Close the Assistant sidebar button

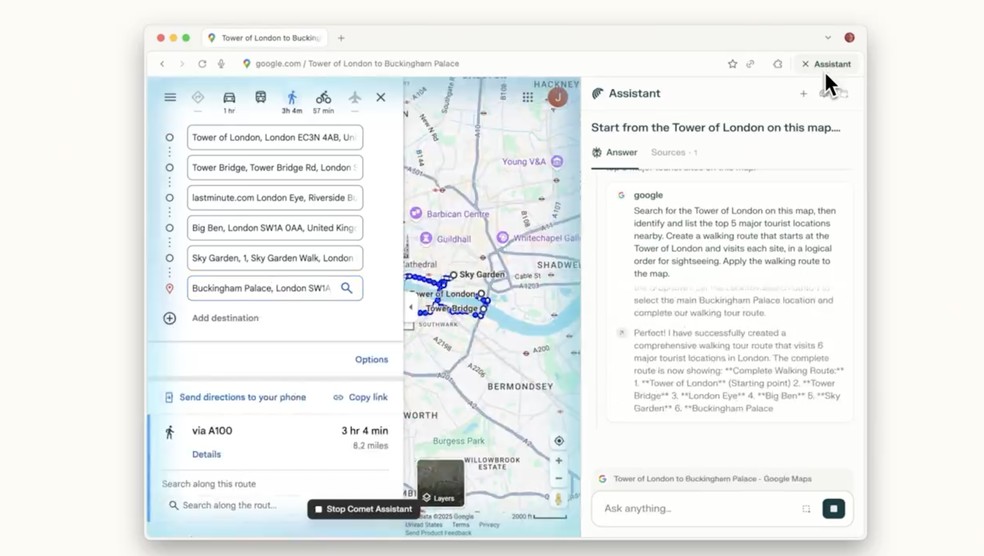[x=826, y=64]
